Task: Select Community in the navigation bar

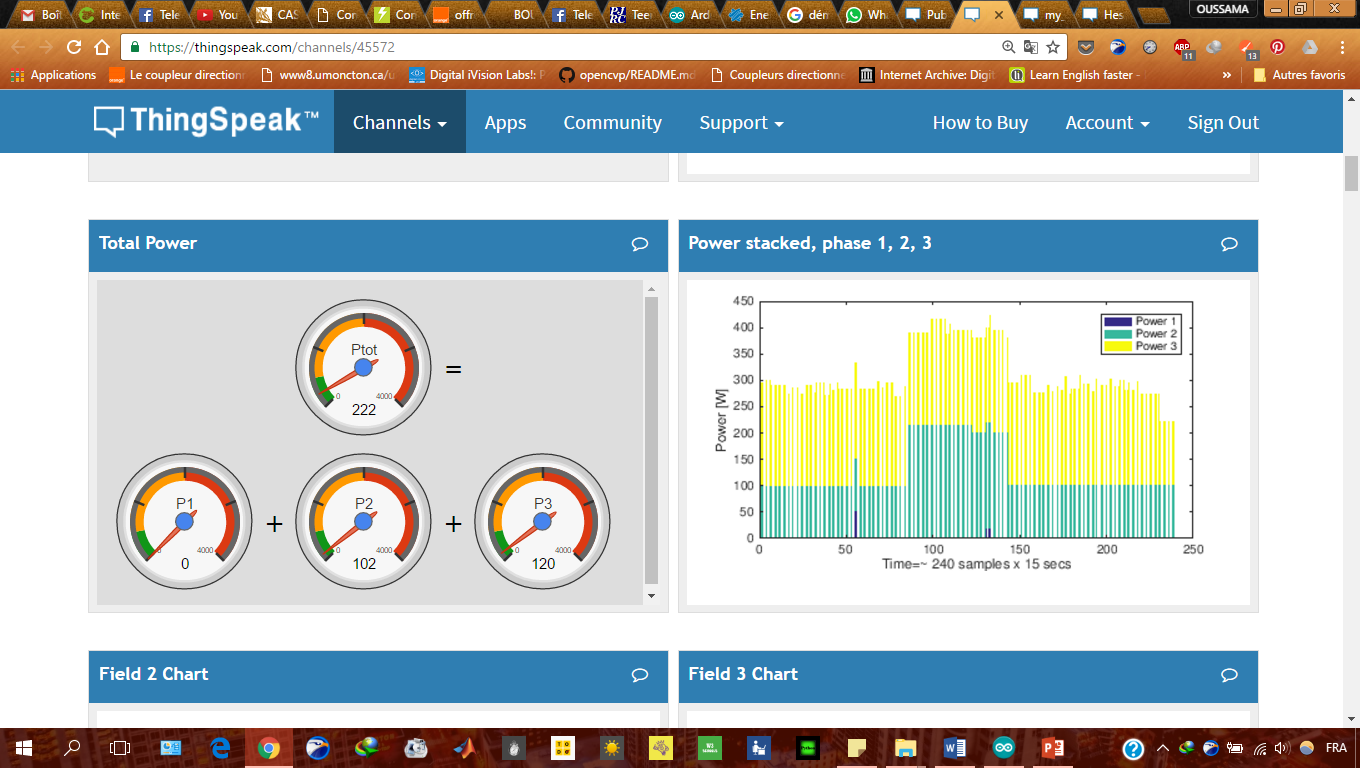Action: (612, 122)
